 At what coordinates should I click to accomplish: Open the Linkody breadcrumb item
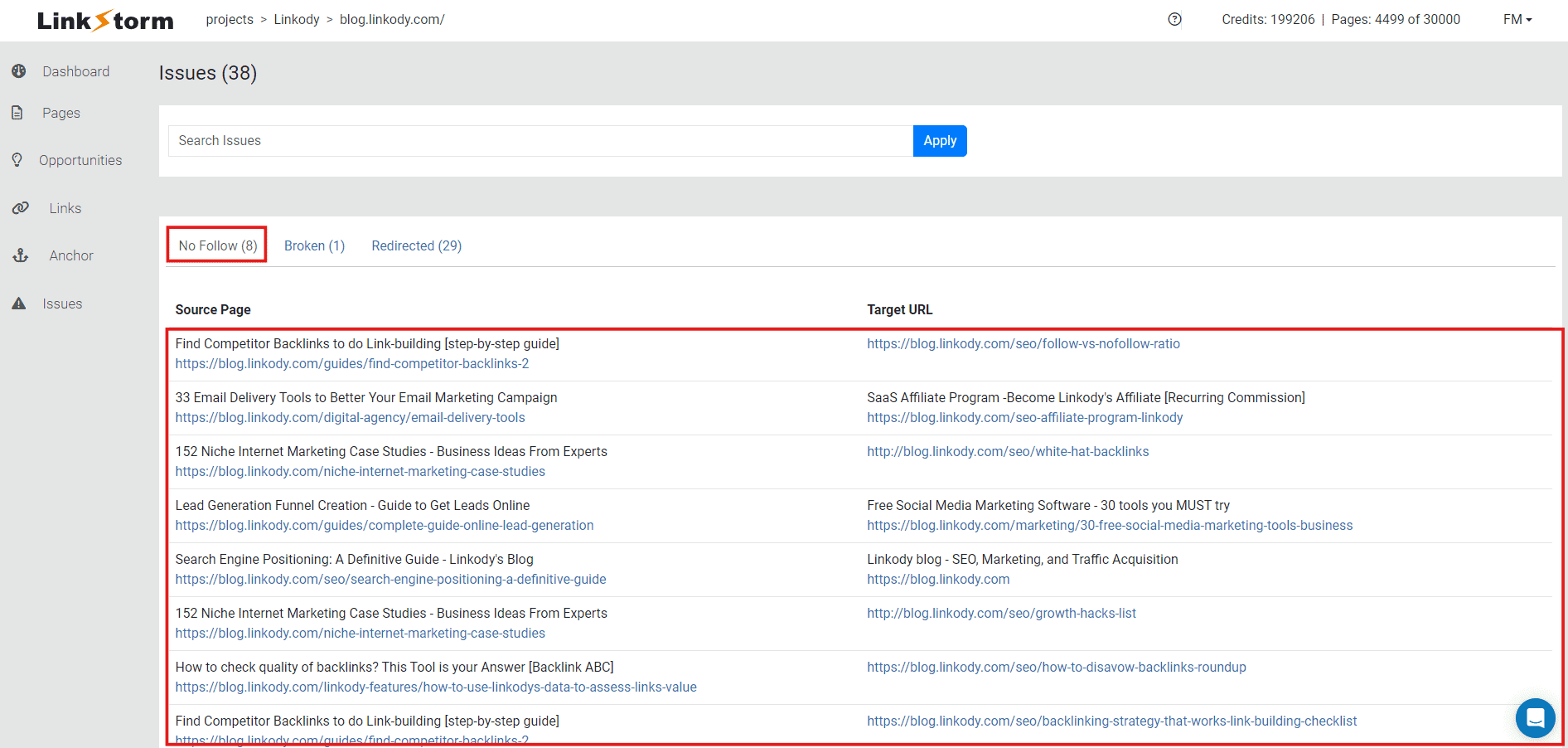click(296, 19)
